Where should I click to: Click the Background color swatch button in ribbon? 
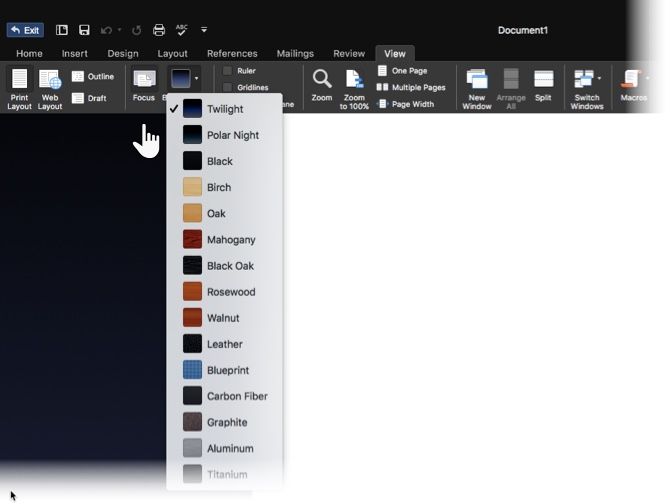[x=181, y=79]
